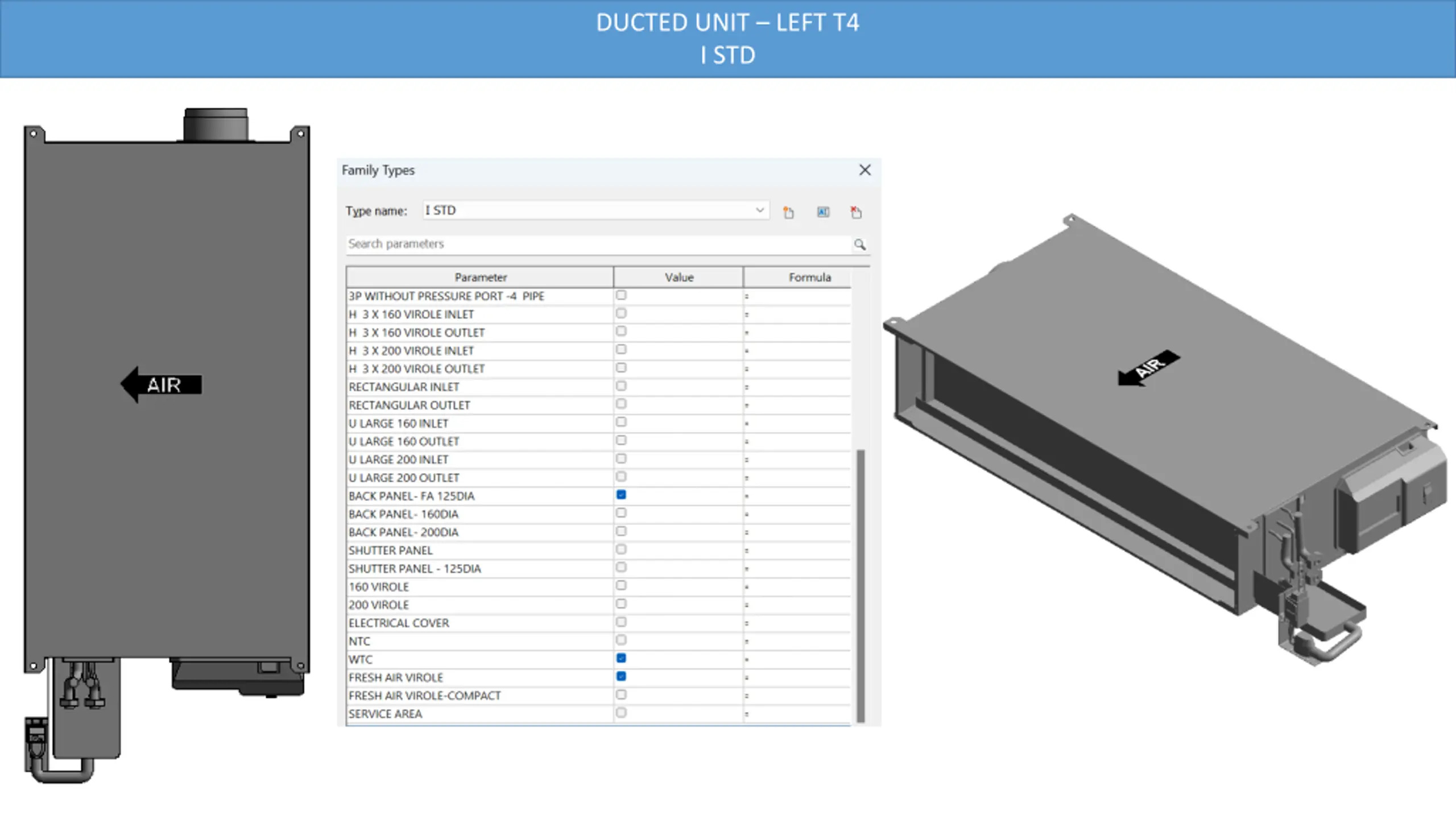Enable the SHUTTER PANEL checkbox
The image size is (1456, 819).
[621, 549]
